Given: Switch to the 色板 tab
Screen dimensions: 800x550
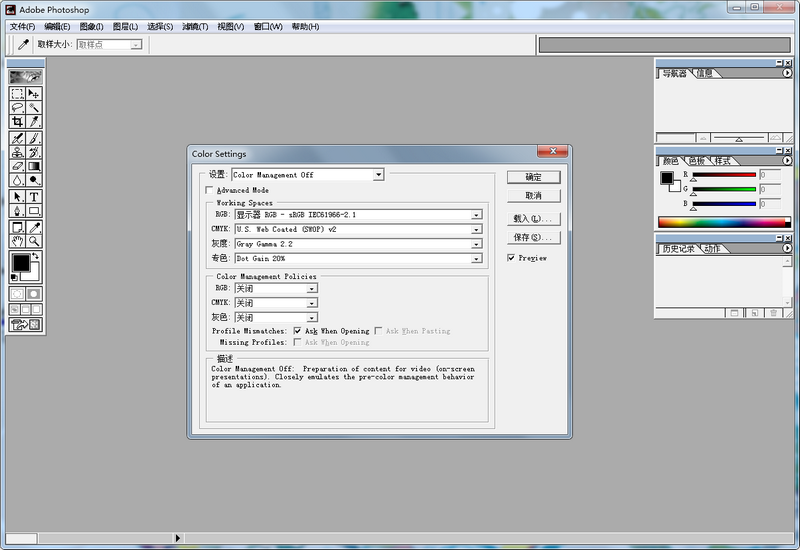Looking at the screenshot, I should (x=696, y=161).
